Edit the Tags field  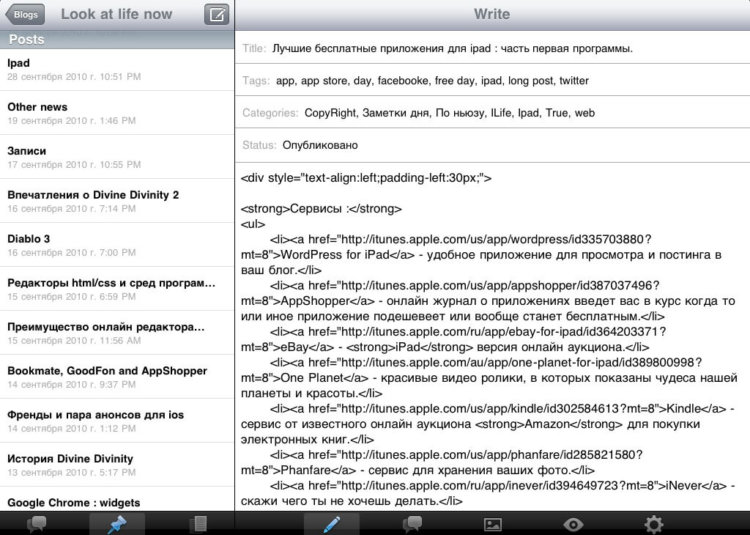click(x=493, y=80)
